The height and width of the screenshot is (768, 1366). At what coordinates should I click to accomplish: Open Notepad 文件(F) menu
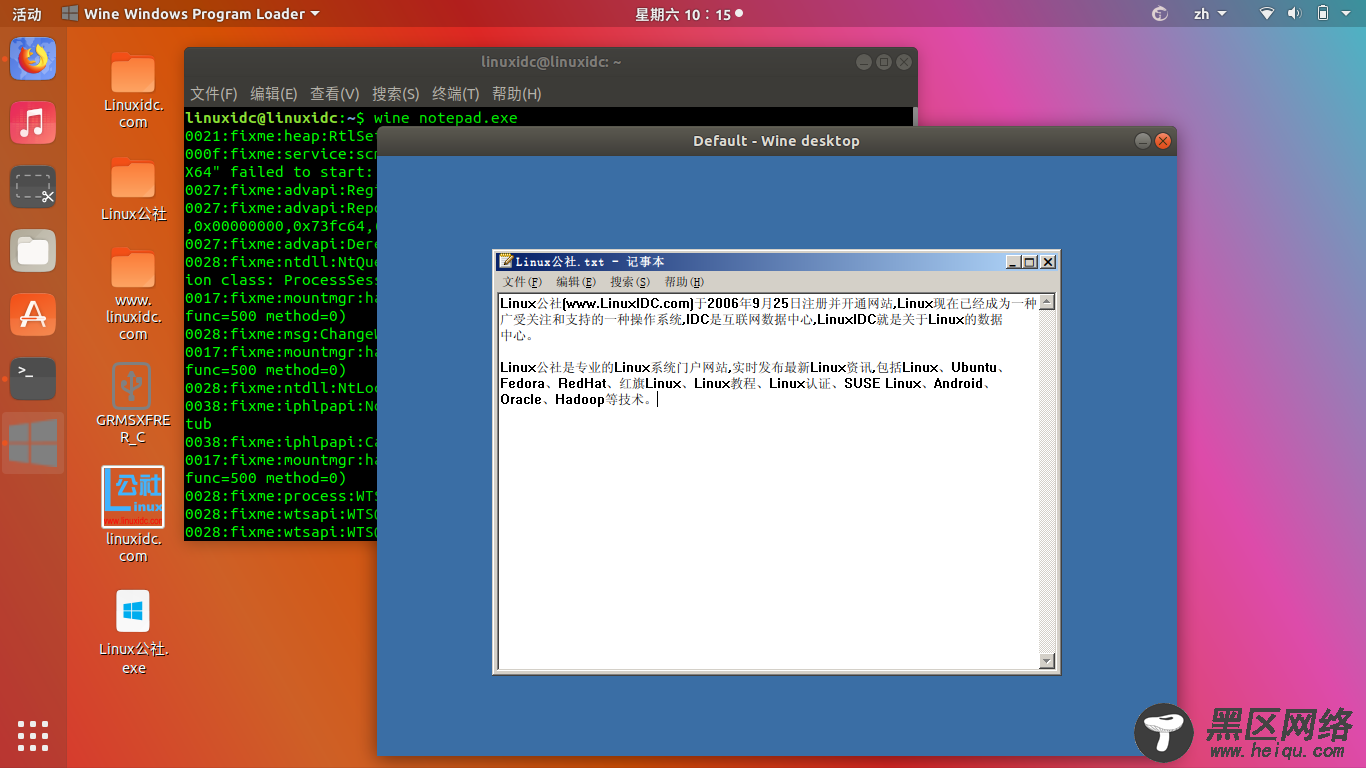coord(522,282)
